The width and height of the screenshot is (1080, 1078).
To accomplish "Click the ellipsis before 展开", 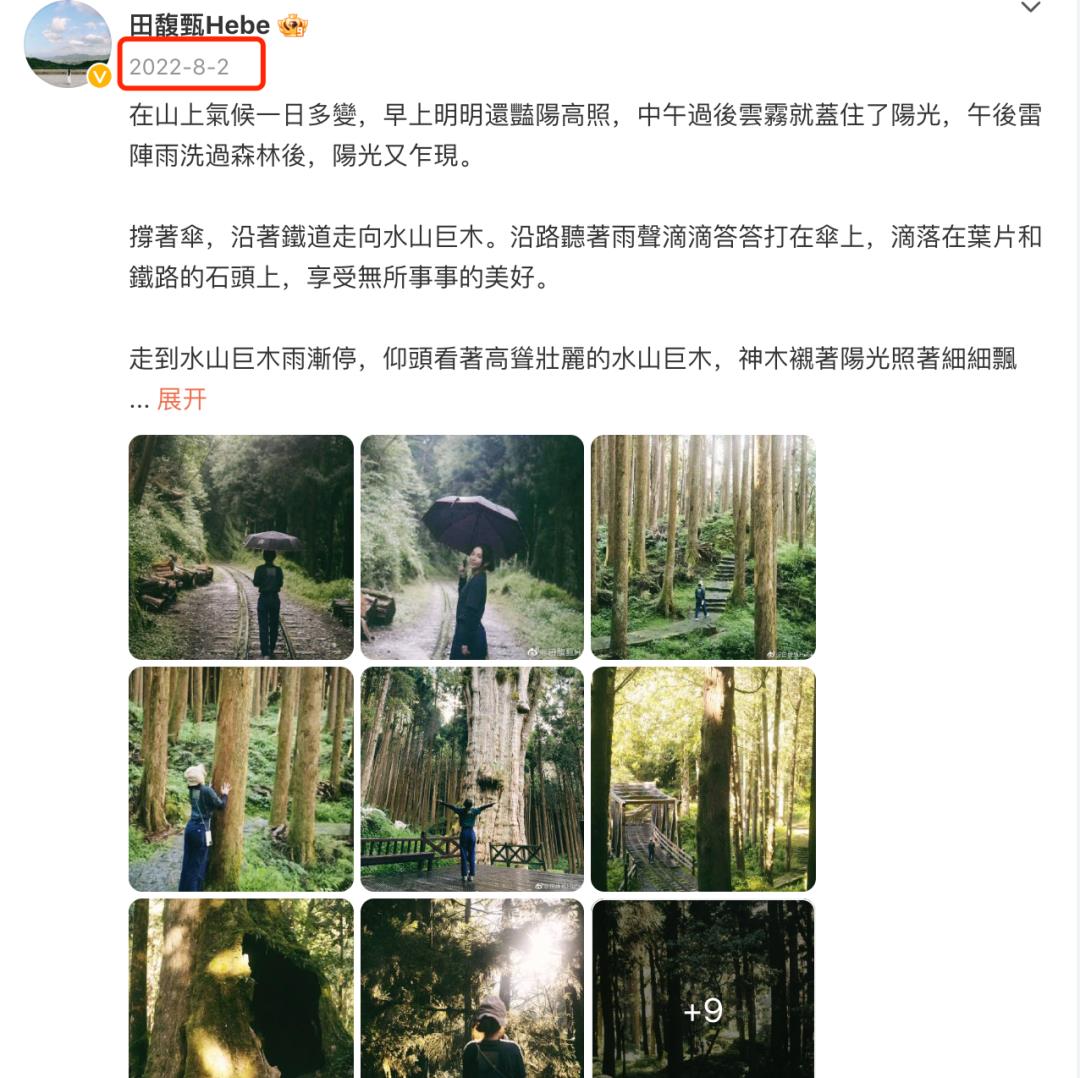I will click(139, 404).
